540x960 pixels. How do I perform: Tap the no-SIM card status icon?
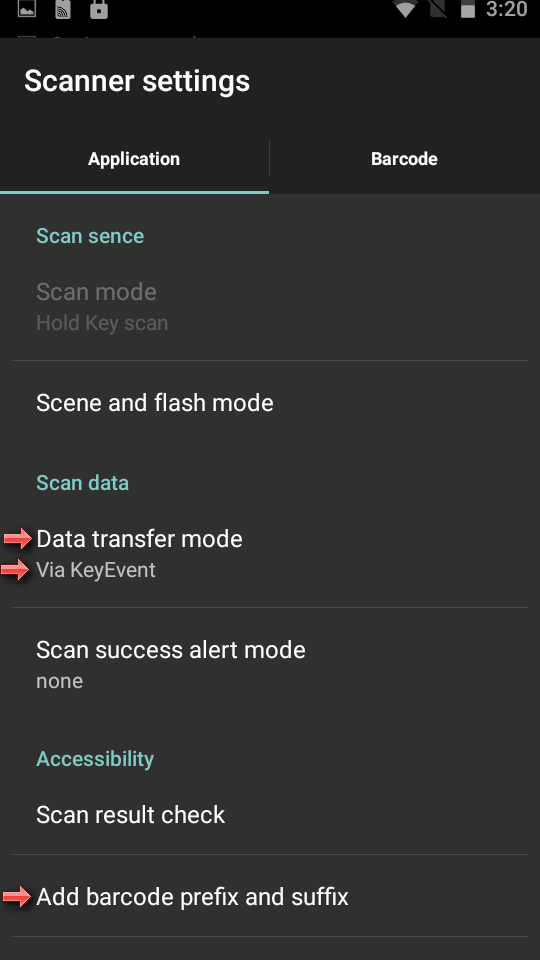tap(438, 9)
